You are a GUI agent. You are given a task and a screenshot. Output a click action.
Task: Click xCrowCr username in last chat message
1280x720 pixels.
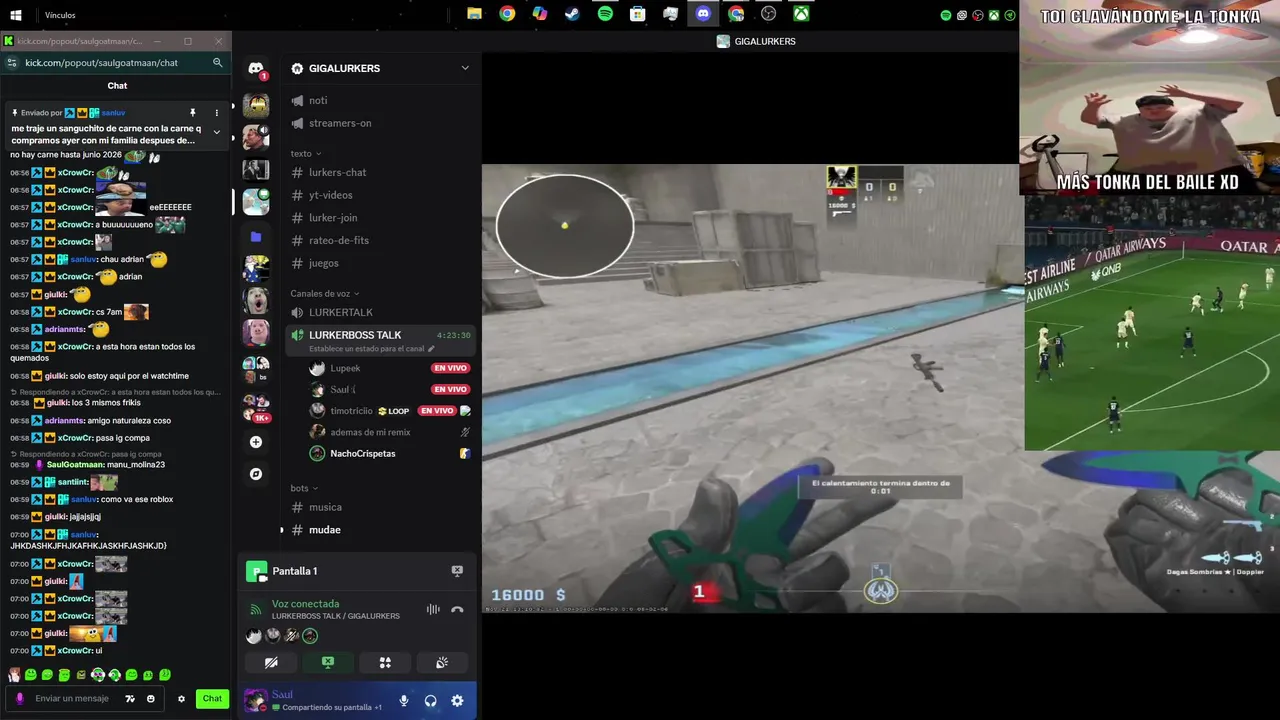pos(75,651)
